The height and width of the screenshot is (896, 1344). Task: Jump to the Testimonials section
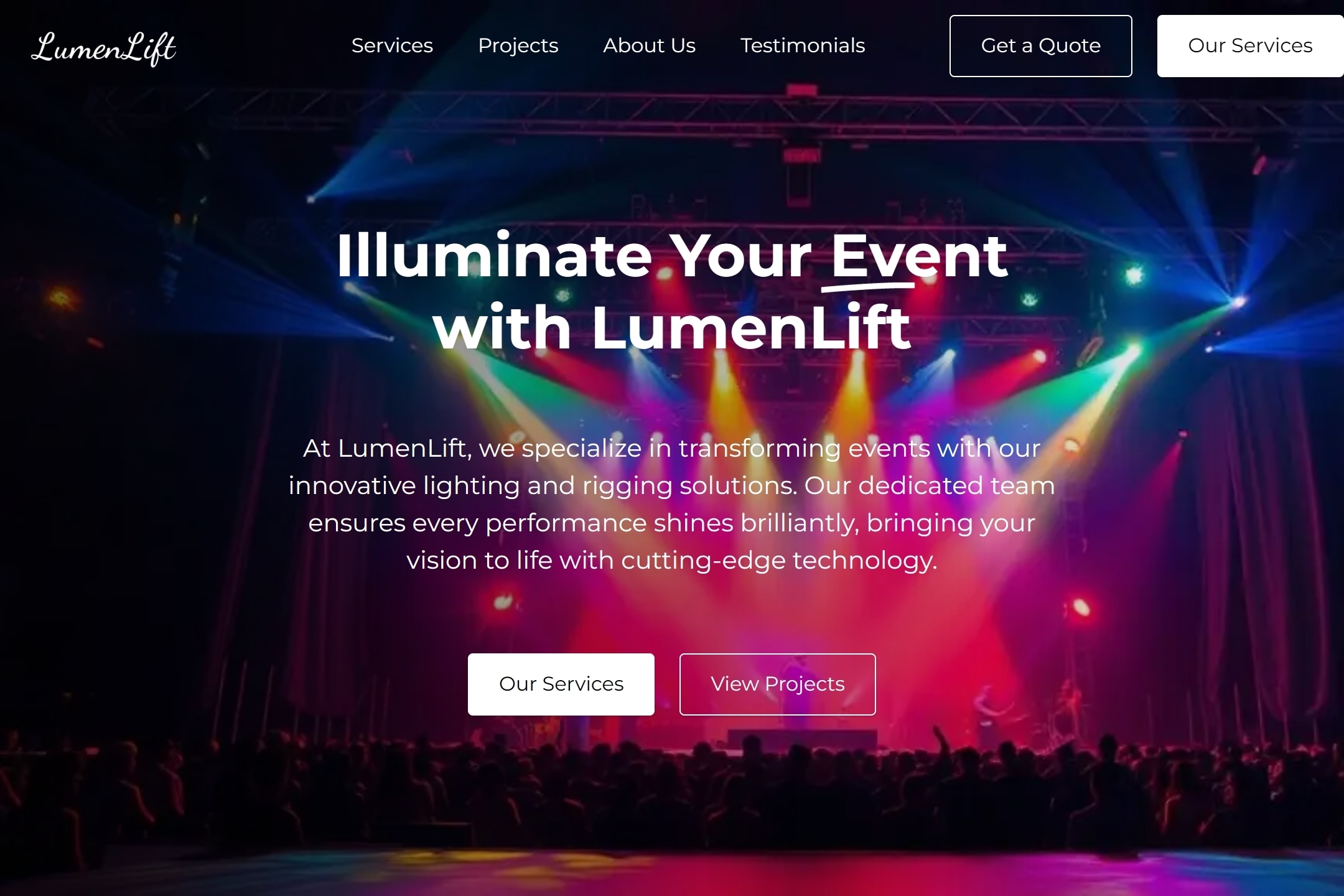(803, 45)
